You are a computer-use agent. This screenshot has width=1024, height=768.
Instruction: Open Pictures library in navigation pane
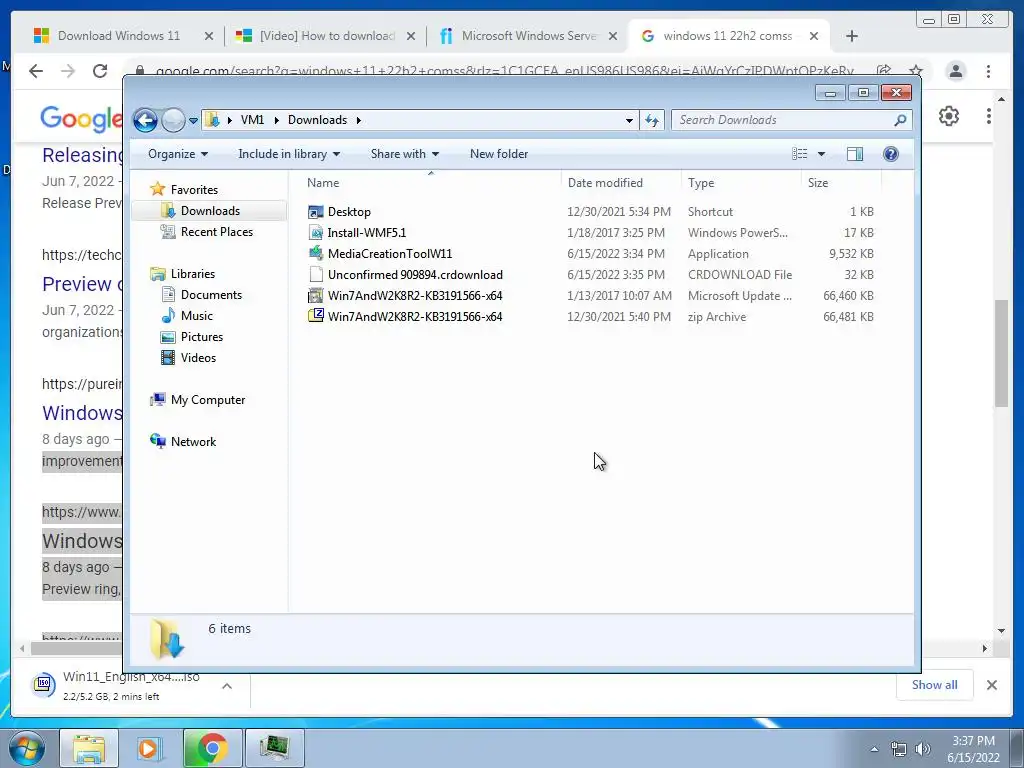click(201, 337)
